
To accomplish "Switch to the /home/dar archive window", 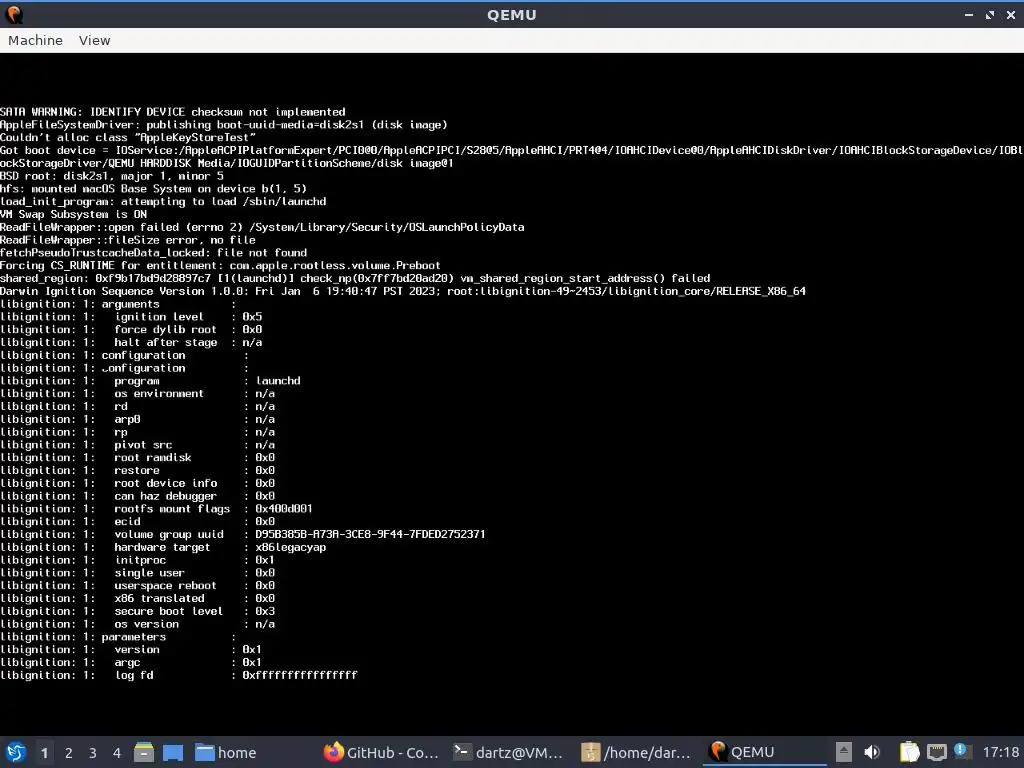I will [637, 752].
